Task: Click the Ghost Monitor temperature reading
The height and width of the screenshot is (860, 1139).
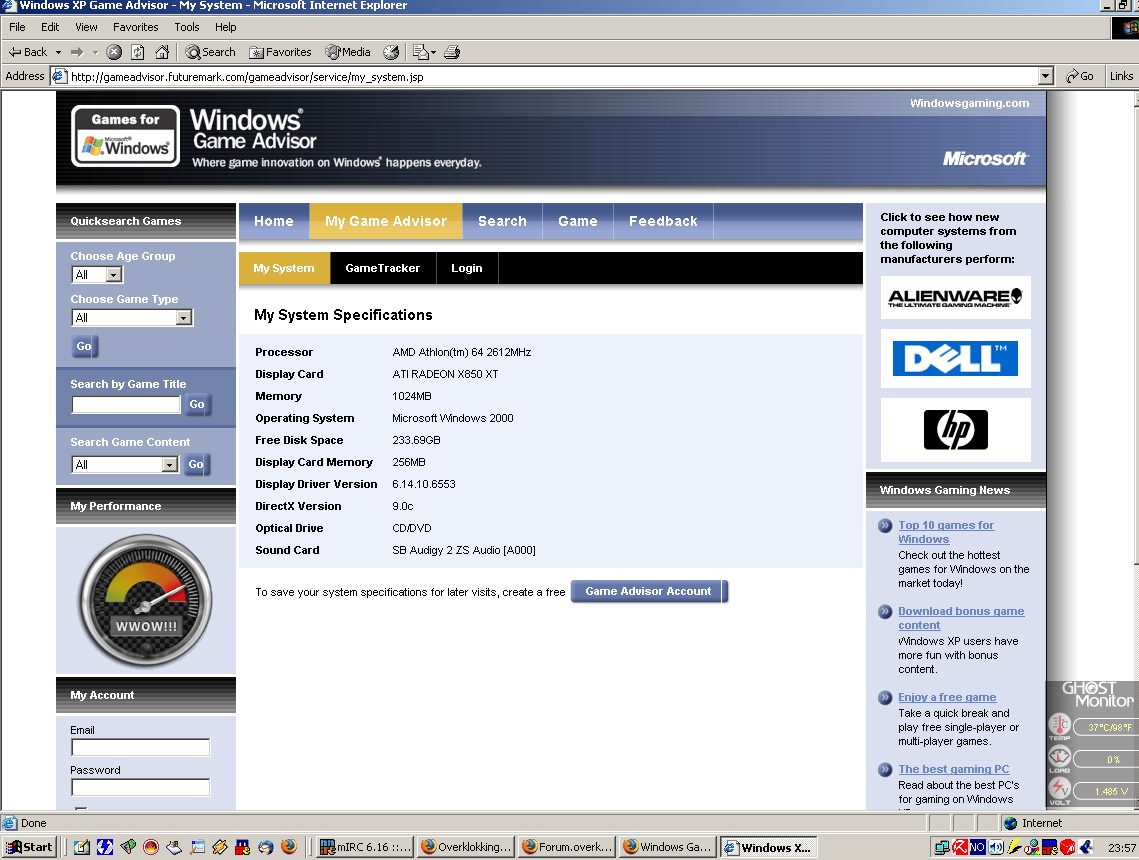Action: click(x=1106, y=726)
